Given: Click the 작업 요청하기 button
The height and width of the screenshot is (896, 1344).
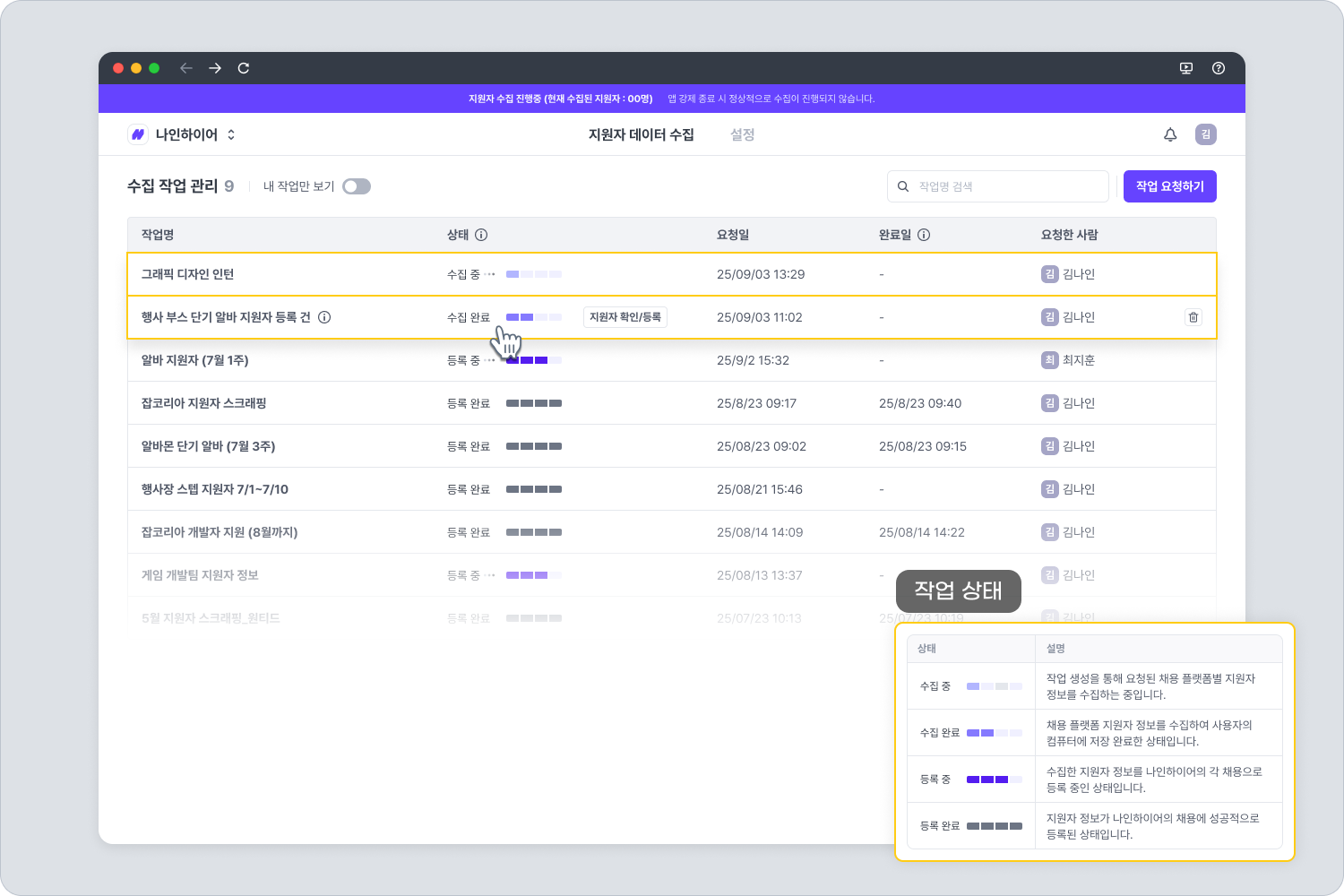Looking at the screenshot, I should pyautogui.click(x=1169, y=186).
